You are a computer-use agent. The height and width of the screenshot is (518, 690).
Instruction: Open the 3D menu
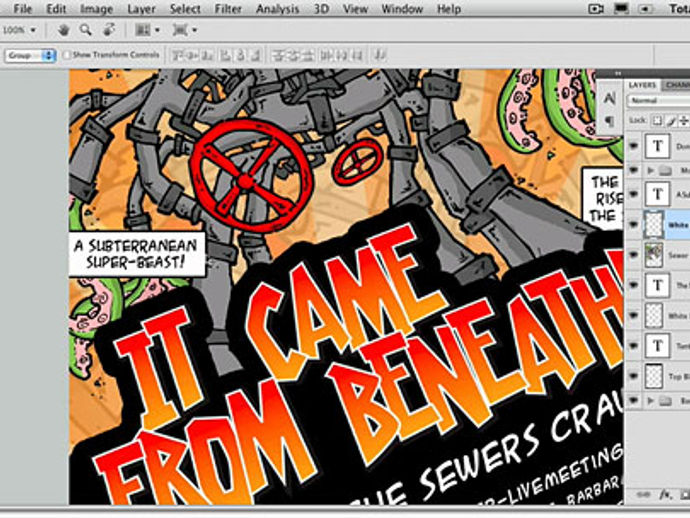[x=321, y=9]
